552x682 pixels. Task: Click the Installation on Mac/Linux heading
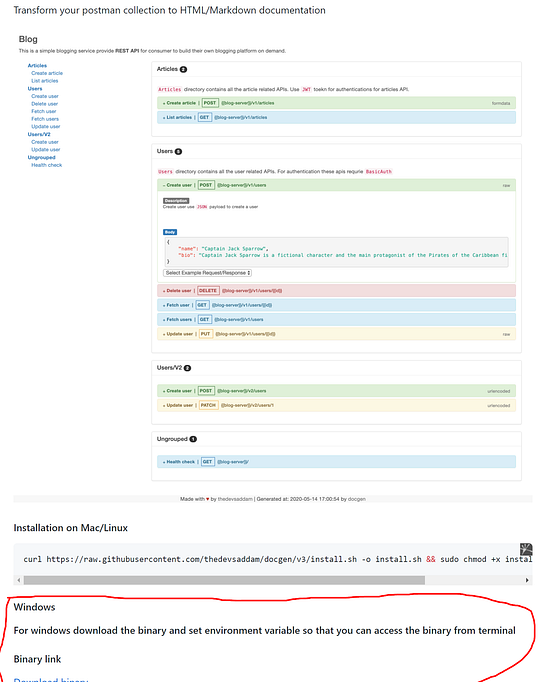click(70, 528)
